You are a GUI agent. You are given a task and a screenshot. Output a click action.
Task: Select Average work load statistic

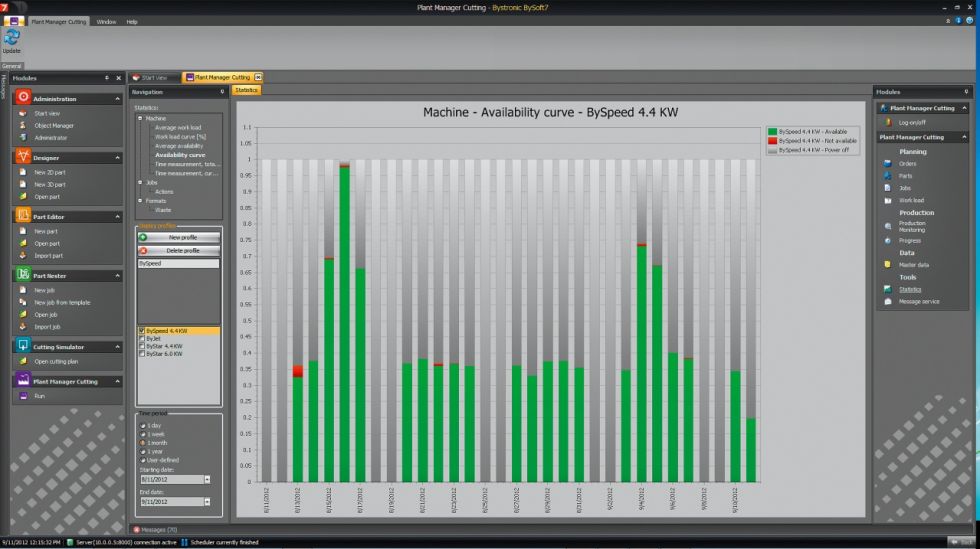[x=178, y=128]
